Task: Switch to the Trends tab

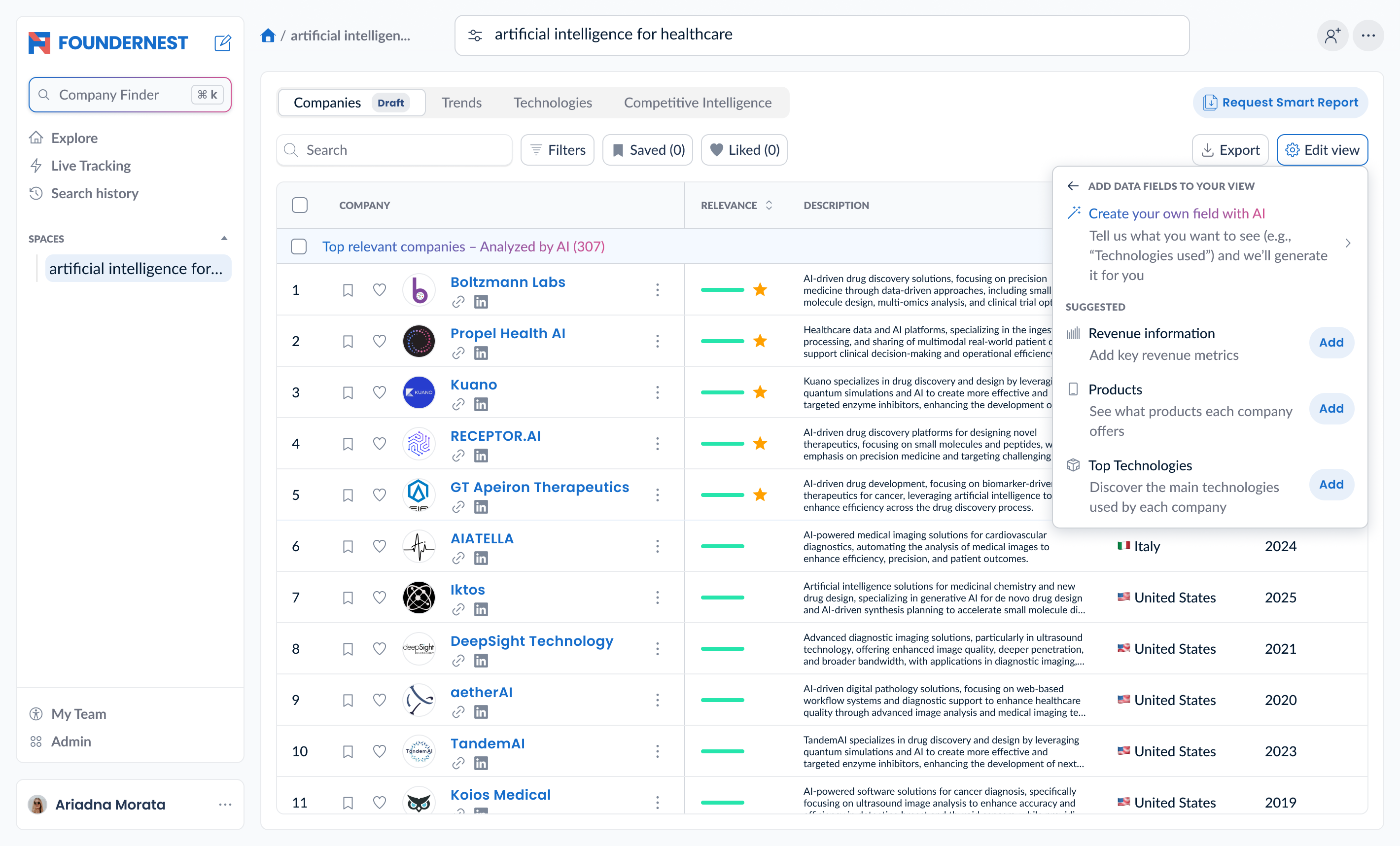Action: [461, 103]
